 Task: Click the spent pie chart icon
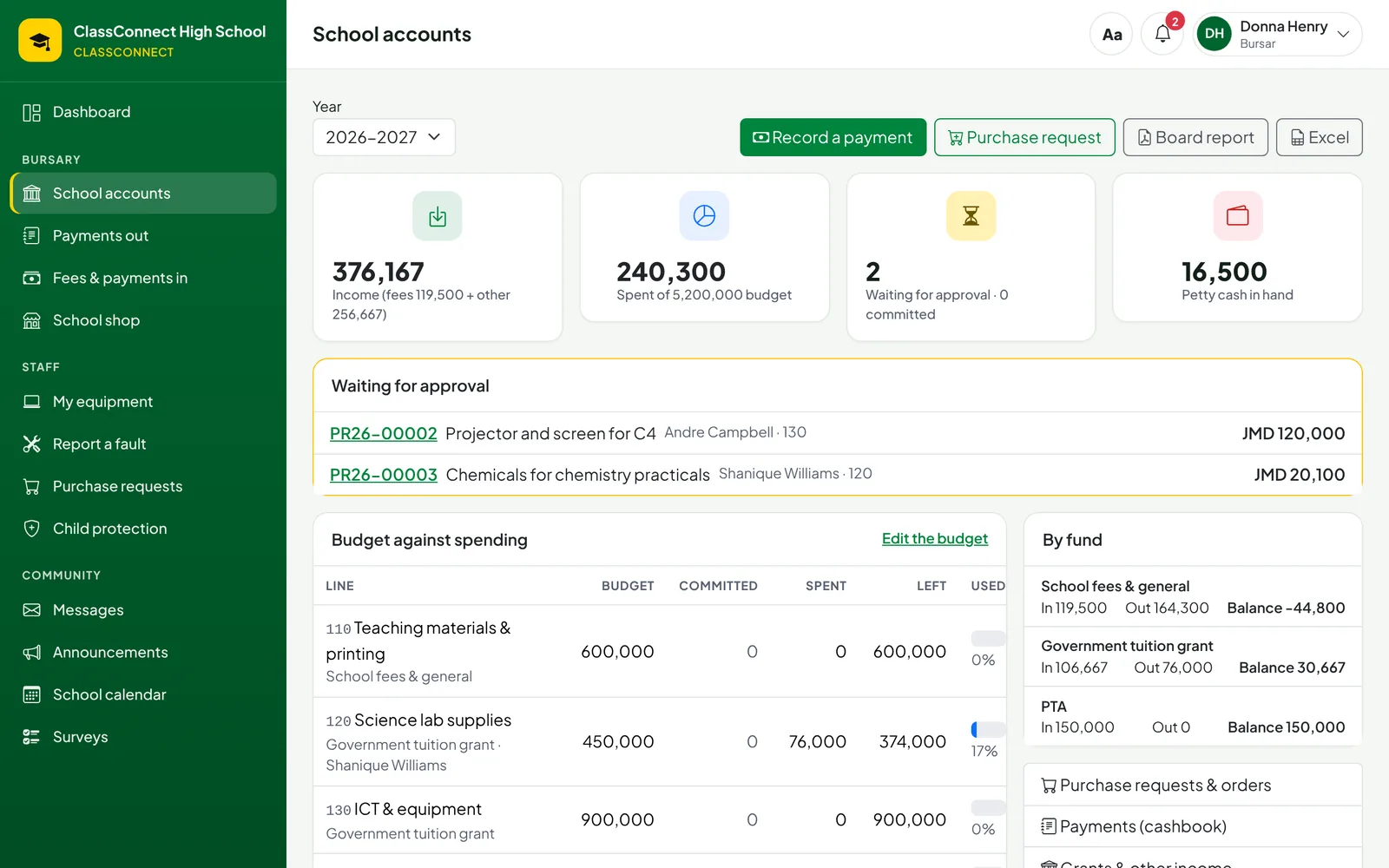(x=704, y=216)
